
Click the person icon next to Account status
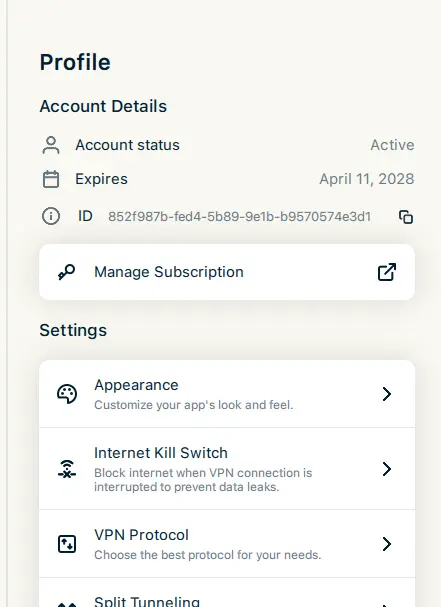51,145
